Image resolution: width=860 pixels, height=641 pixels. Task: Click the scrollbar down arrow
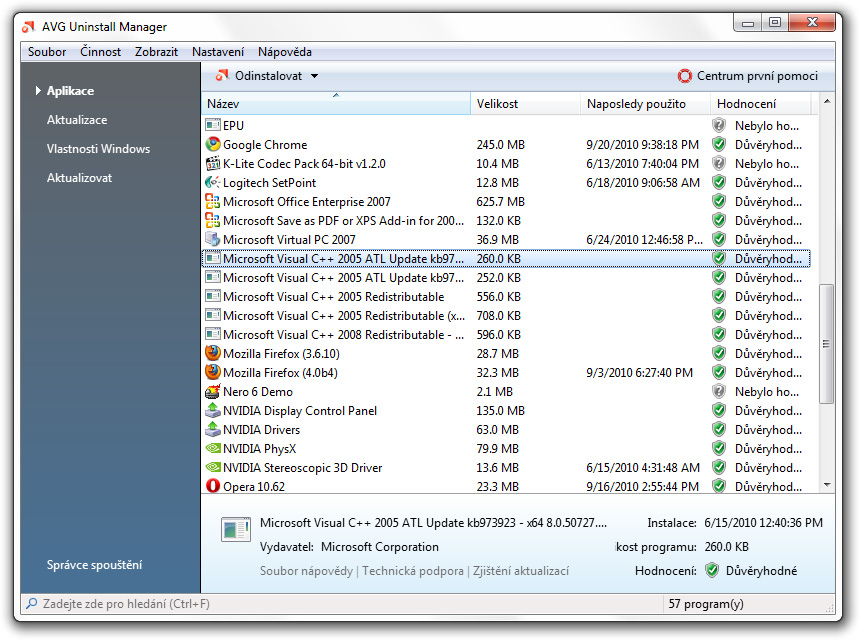[827, 485]
